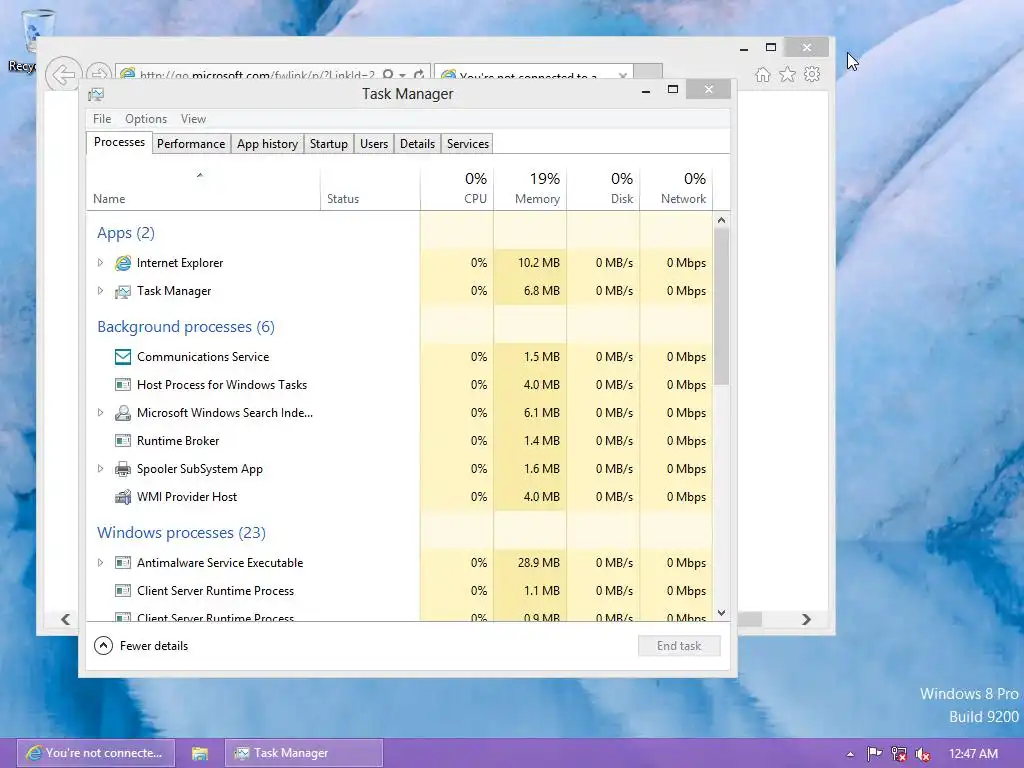The width and height of the screenshot is (1024, 768).
Task: Sort by the Status column header
Action: (370, 188)
